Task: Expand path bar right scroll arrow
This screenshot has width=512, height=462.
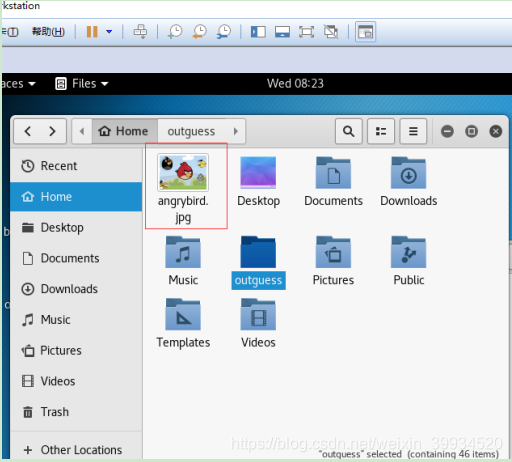Action: tap(236, 131)
